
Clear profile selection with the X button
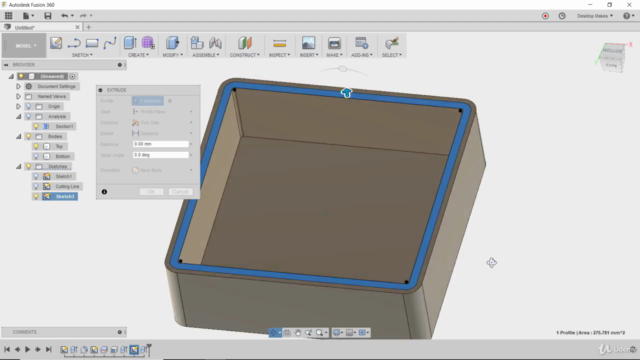pyautogui.click(x=170, y=101)
